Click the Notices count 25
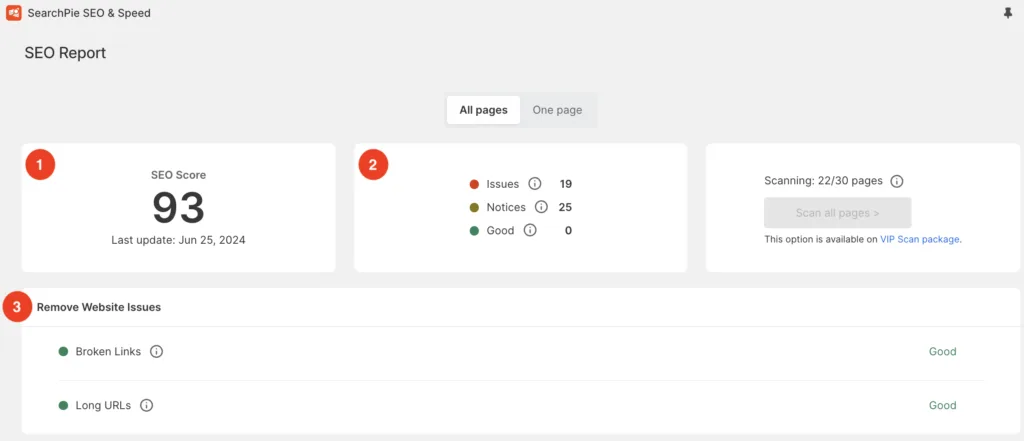 click(566, 207)
